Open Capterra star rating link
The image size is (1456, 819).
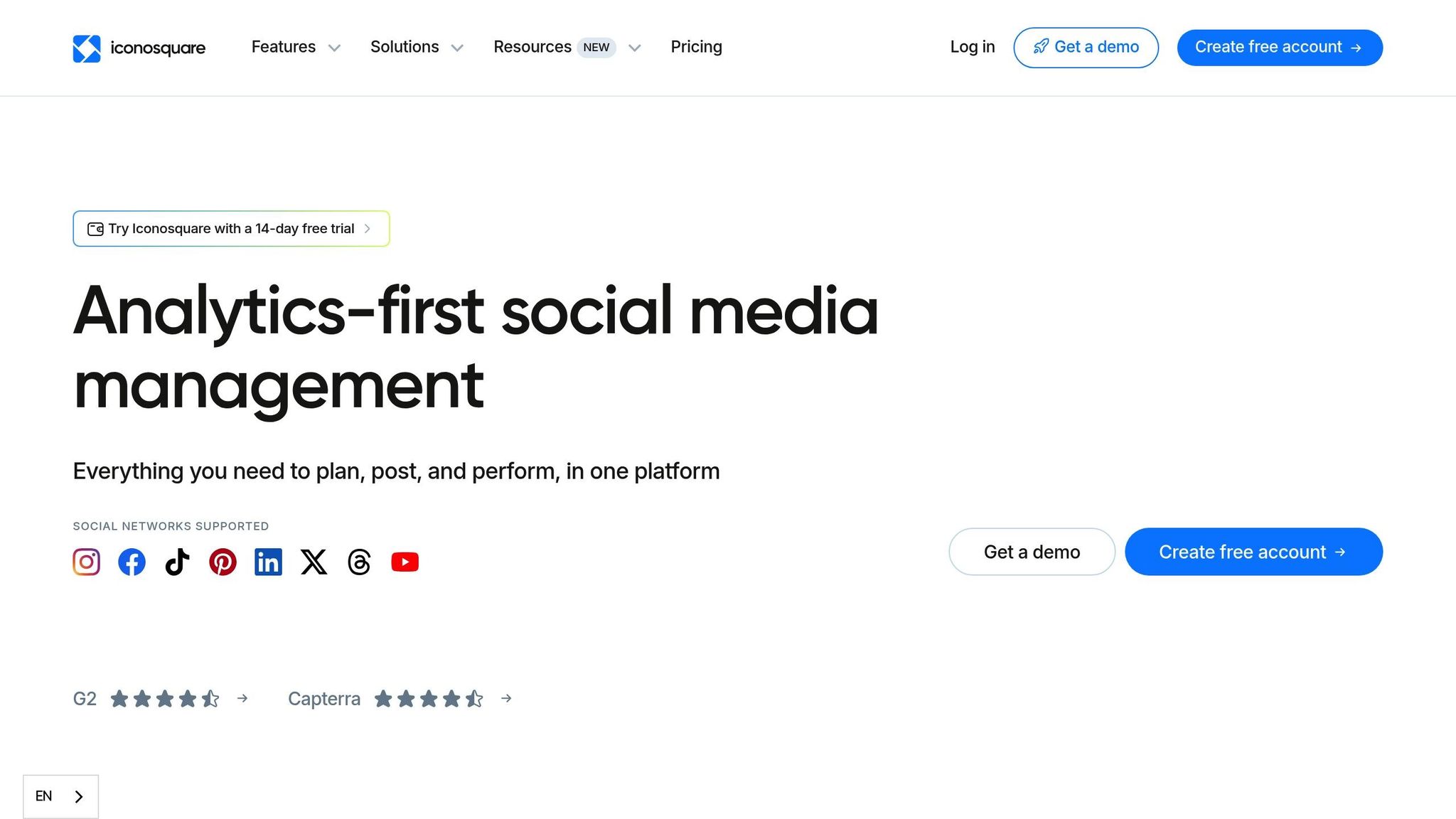[x=400, y=699]
